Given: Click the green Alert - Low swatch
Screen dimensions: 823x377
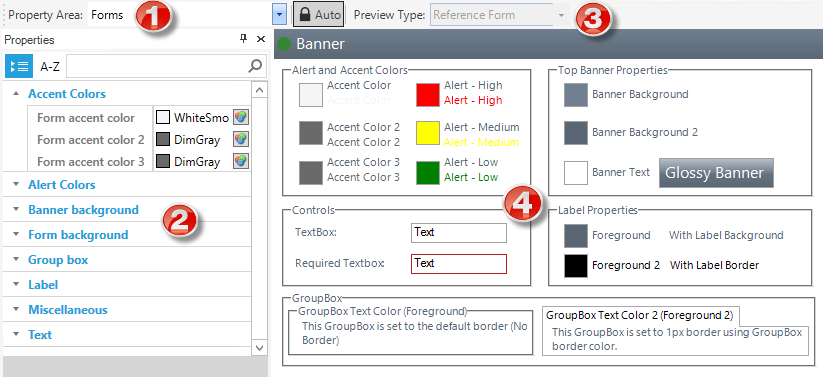Looking at the screenshot, I should [428, 173].
